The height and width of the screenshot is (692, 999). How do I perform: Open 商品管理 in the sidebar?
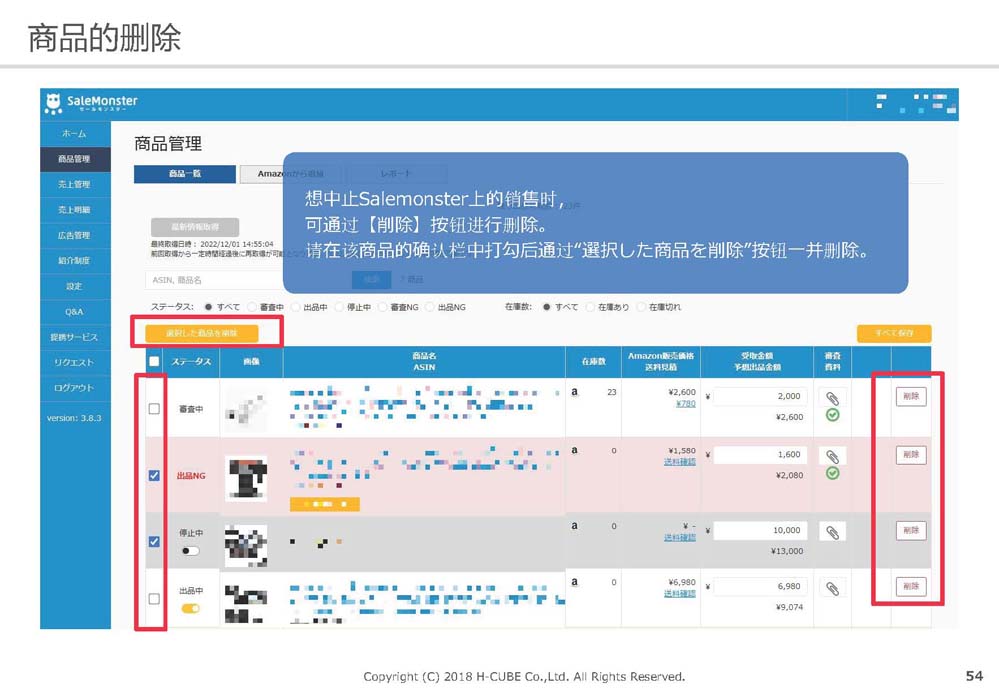[75, 159]
